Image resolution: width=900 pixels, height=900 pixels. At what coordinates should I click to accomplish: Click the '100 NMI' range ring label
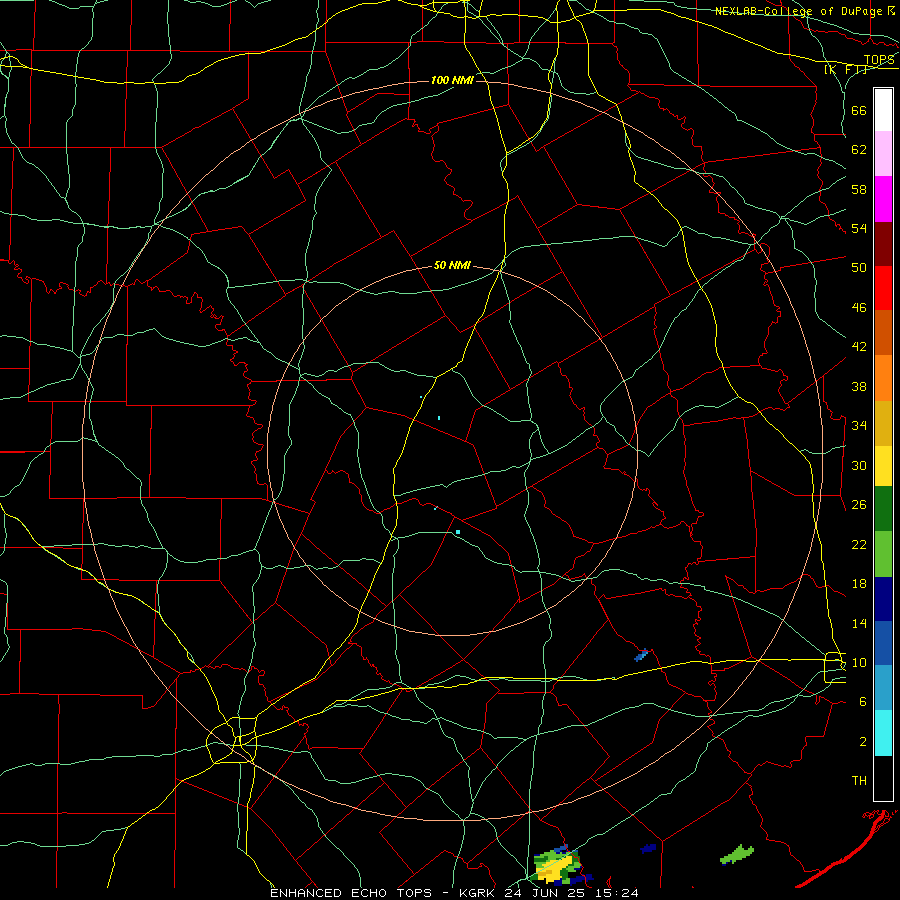[x=452, y=80]
